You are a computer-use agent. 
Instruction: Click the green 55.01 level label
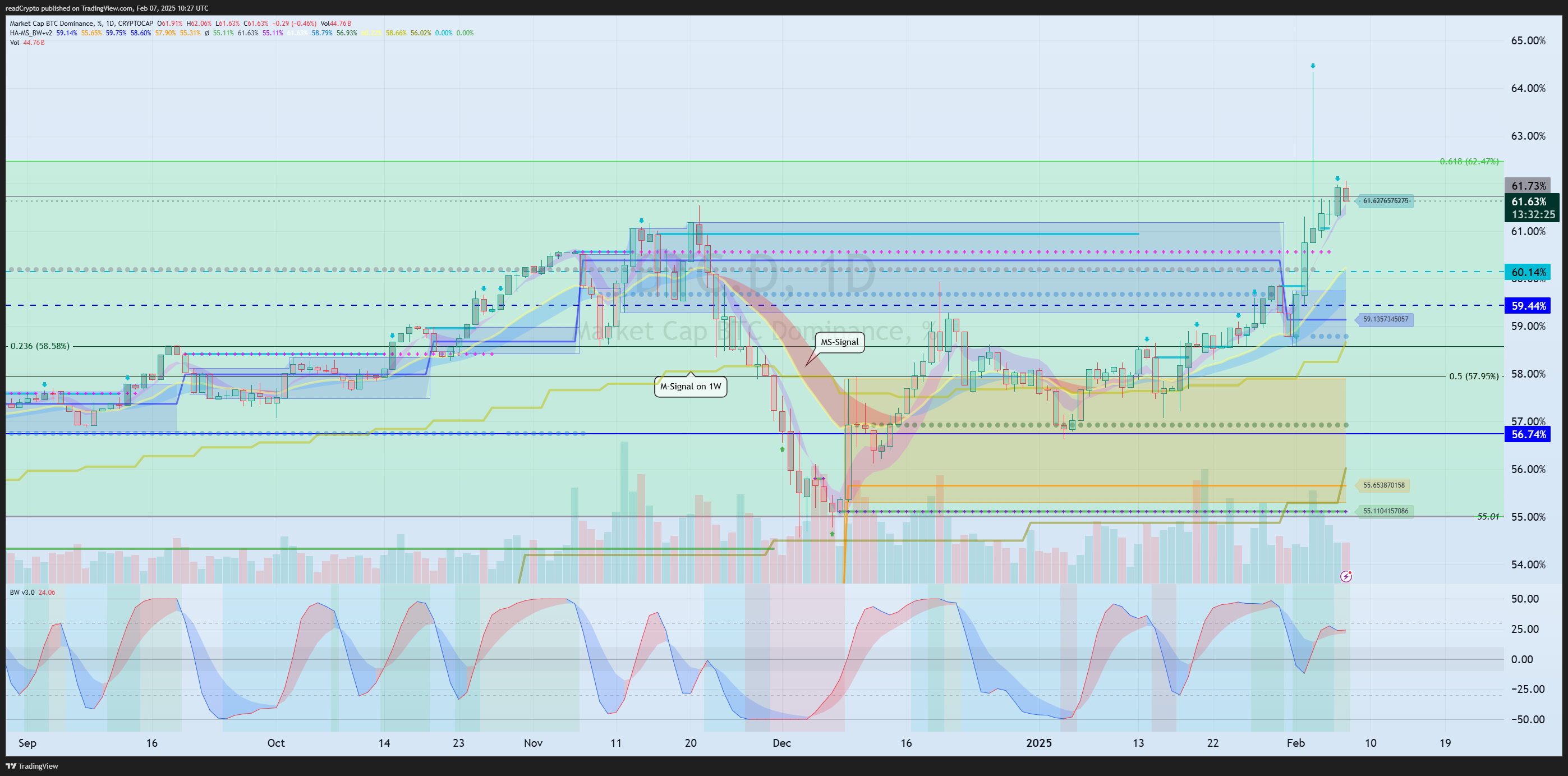point(1488,516)
